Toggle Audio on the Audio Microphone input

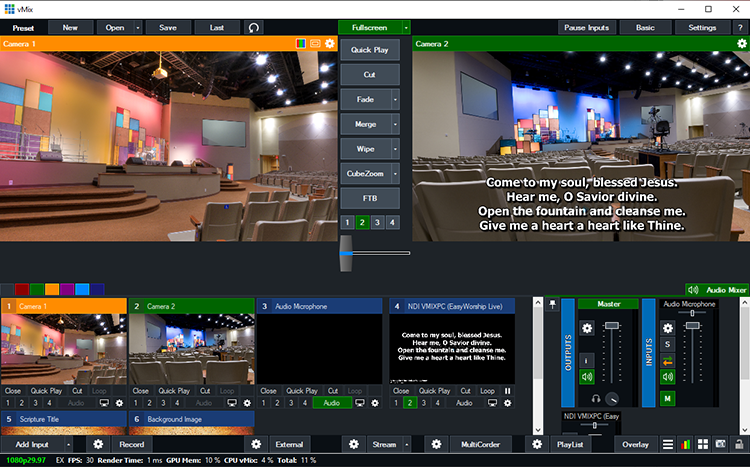(x=331, y=402)
